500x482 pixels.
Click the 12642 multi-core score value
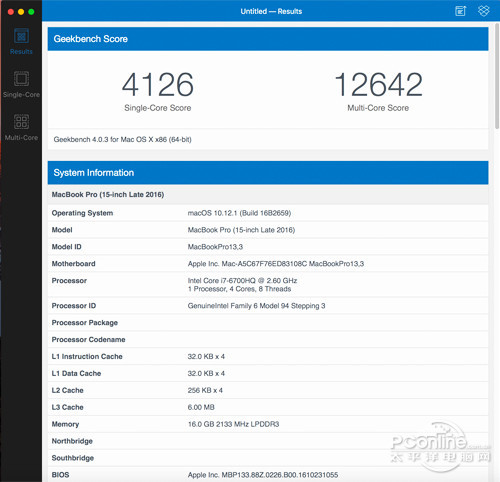(378, 85)
